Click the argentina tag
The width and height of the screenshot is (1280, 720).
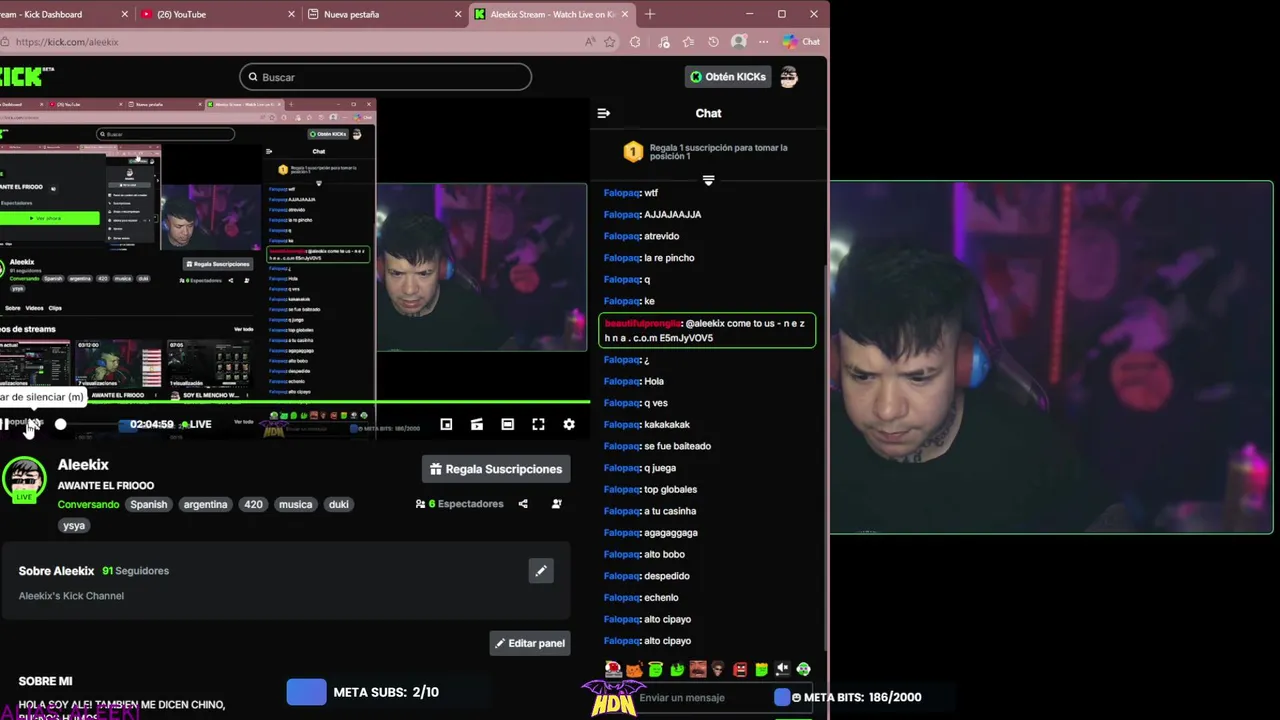pos(205,504)
